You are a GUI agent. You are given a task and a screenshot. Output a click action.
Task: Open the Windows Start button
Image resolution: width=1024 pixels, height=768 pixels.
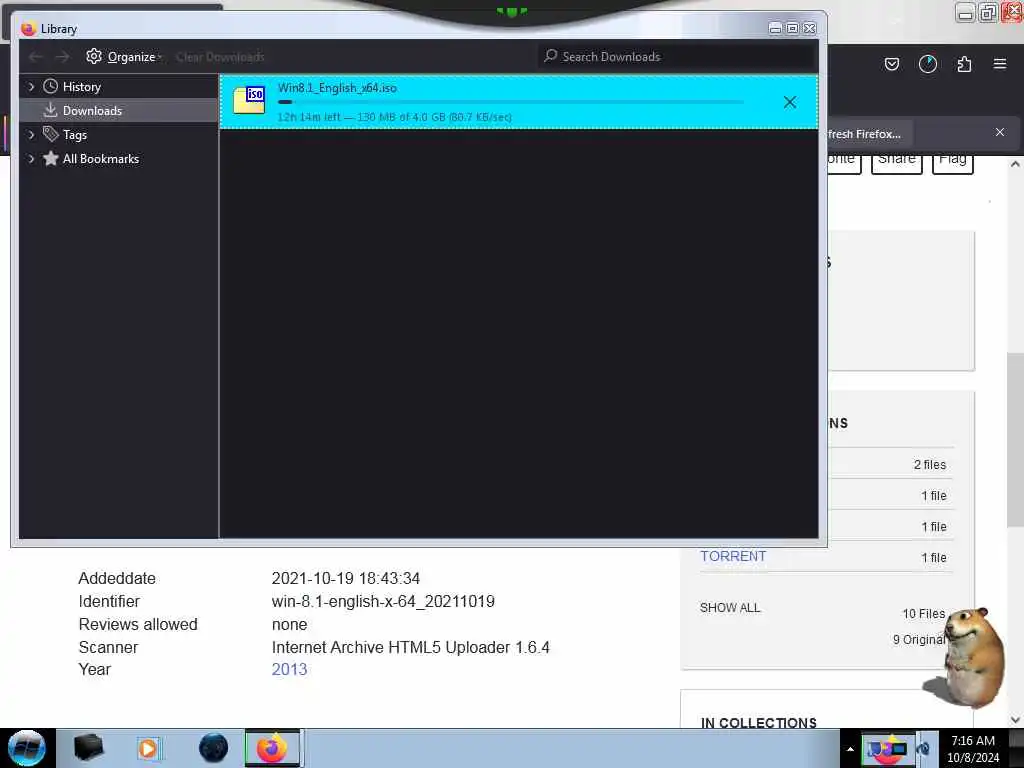(x=27, y=748)
